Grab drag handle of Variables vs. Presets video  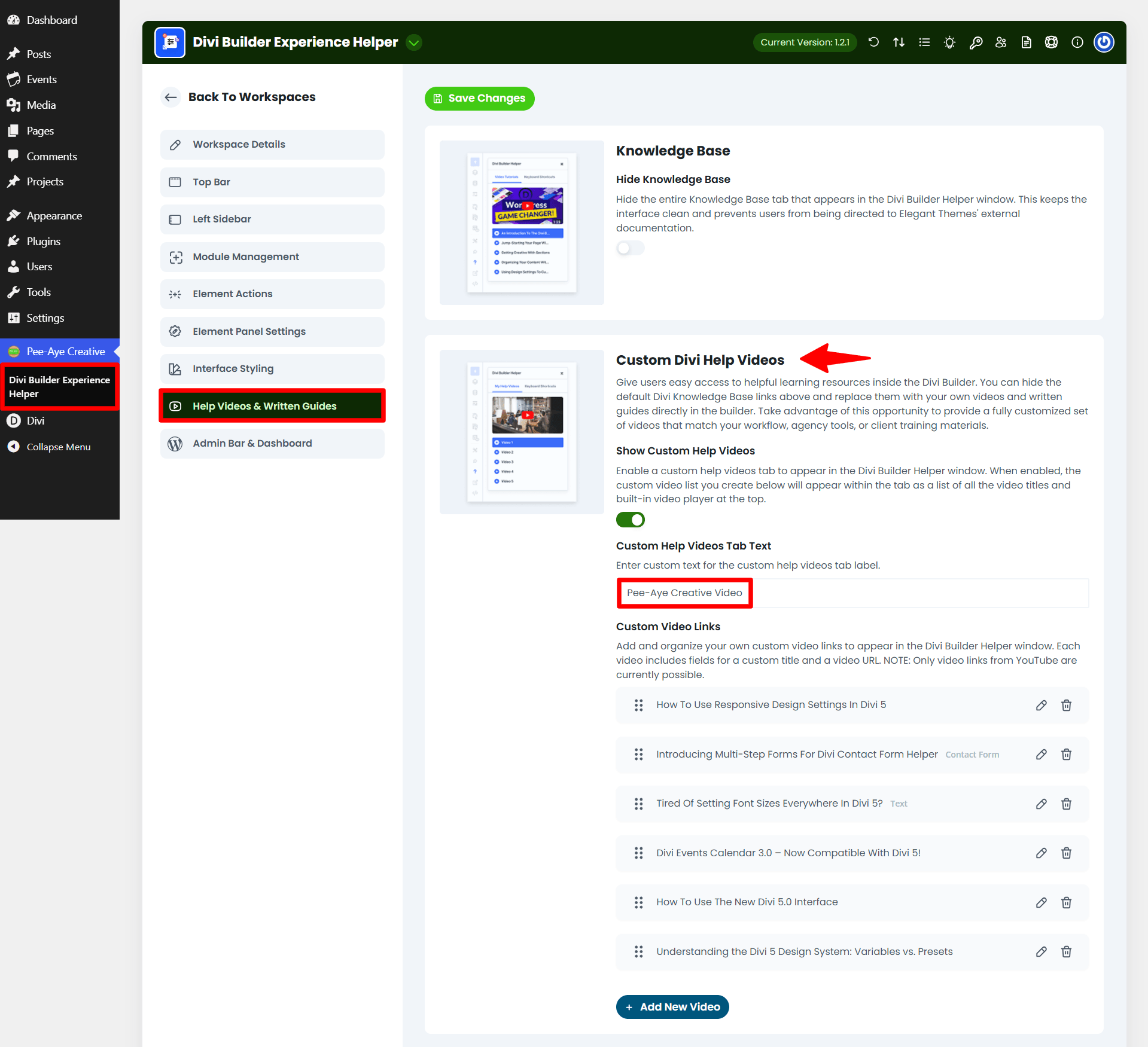[638, 951]
